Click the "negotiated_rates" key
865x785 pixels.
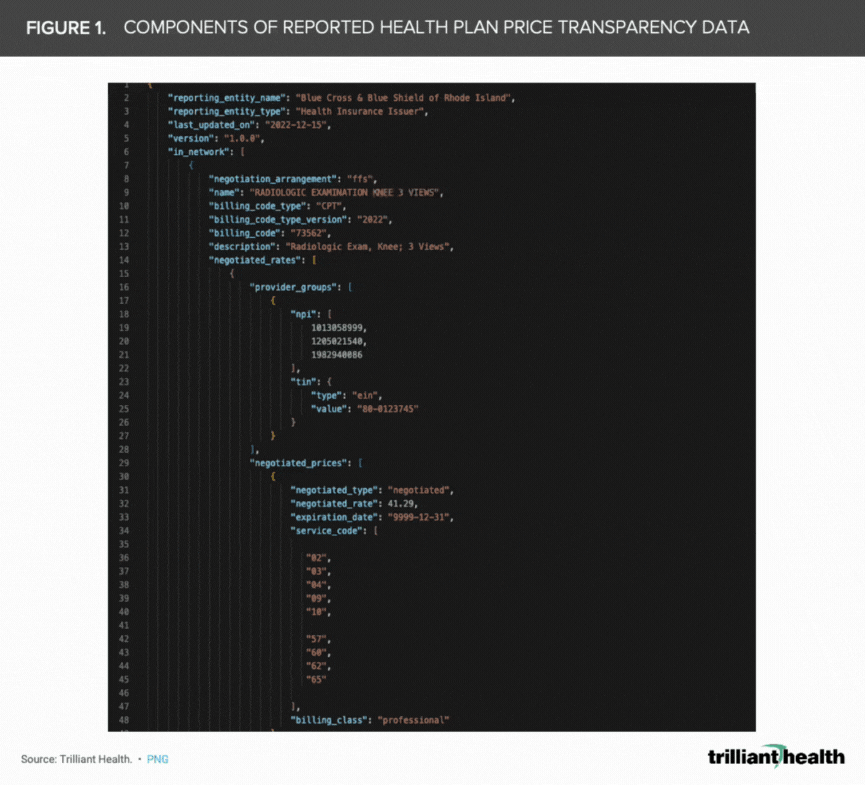pyautogui.click(x=254, y=260)
